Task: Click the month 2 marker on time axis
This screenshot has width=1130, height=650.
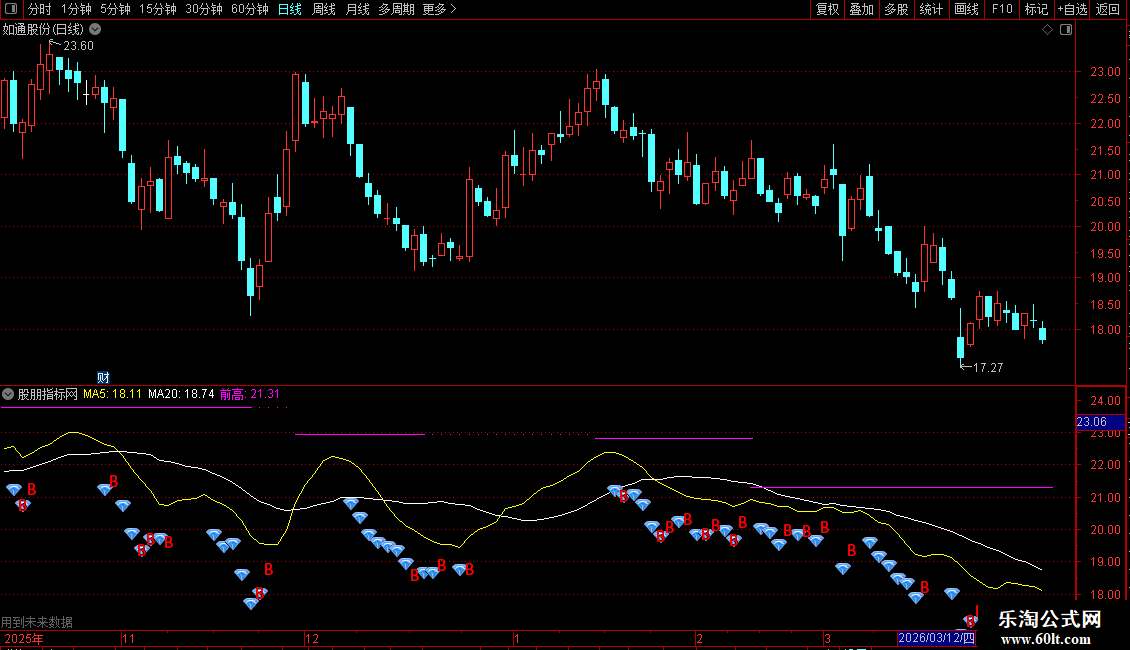Action: (x=699, y=638)
